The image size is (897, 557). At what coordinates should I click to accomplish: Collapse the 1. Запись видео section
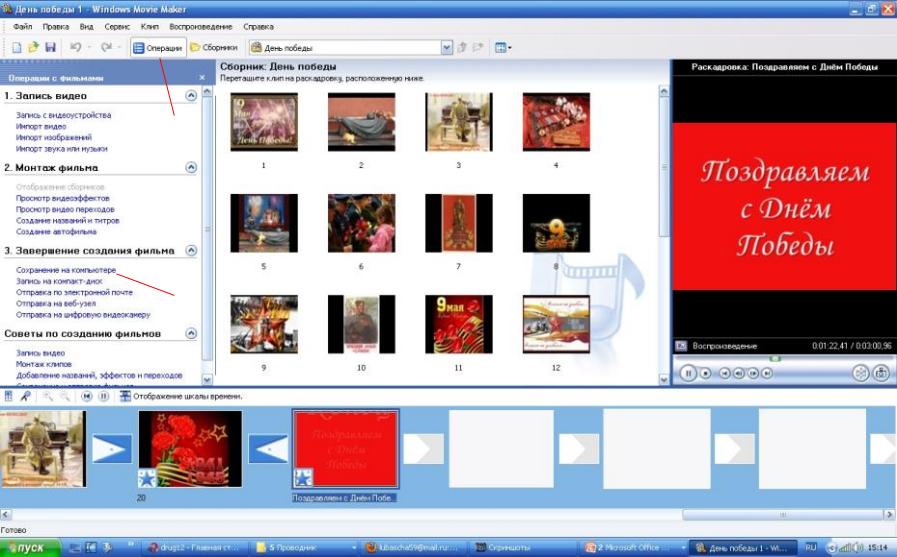[191, 96]
